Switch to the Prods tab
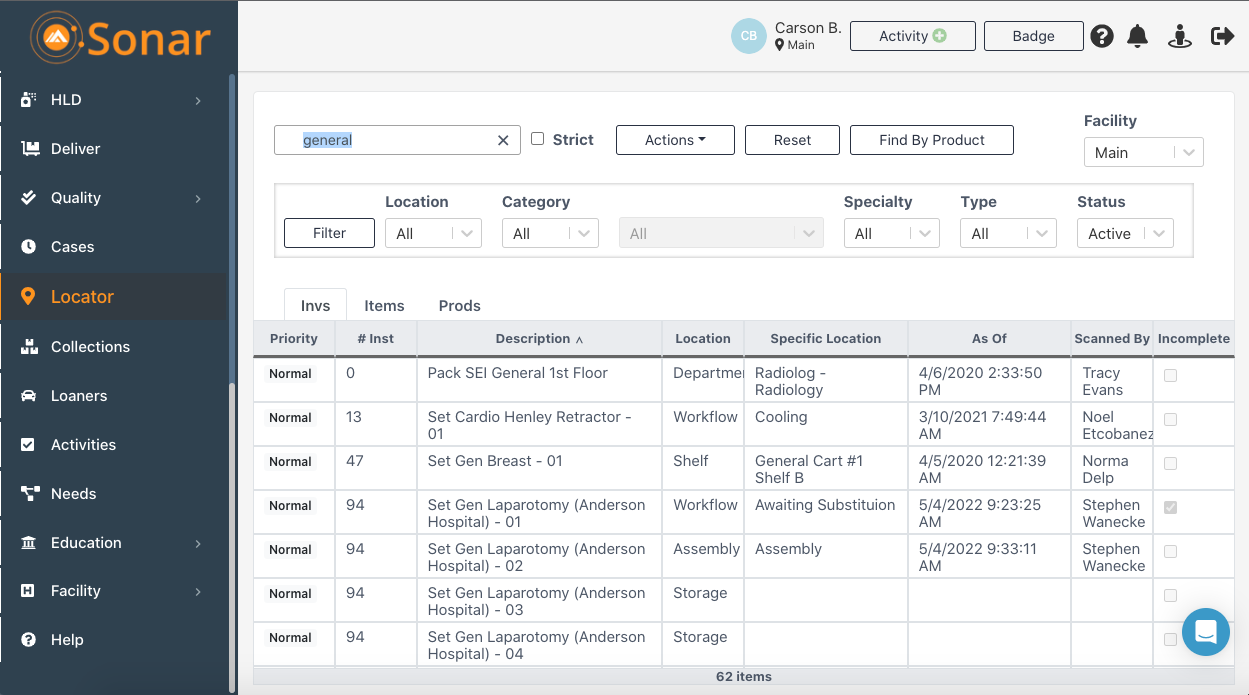 coord(459,306)
